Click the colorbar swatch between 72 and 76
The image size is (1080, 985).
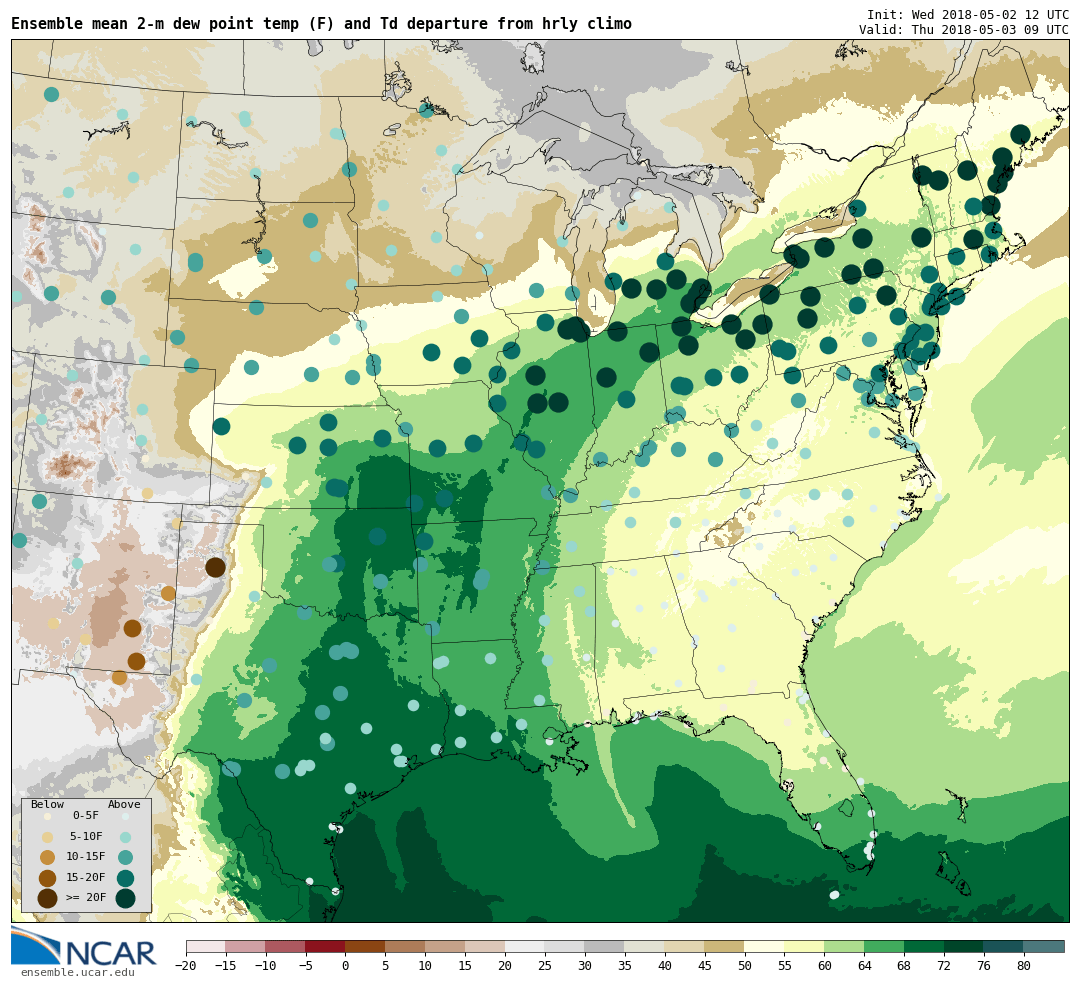tap(964, 946)
